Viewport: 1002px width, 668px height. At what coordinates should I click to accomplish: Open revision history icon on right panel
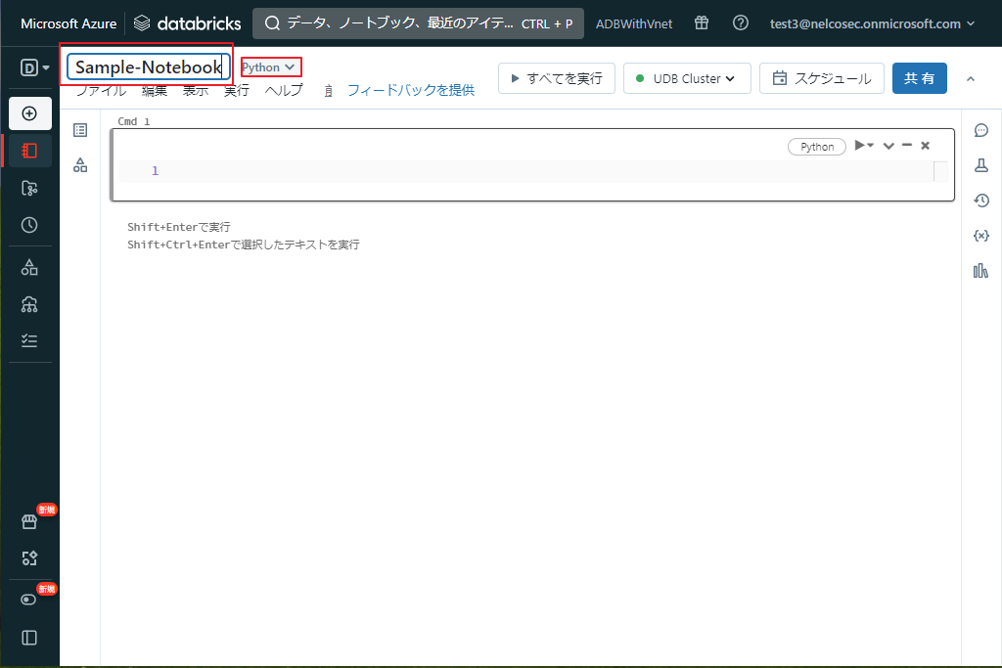(x=981, y=200)
